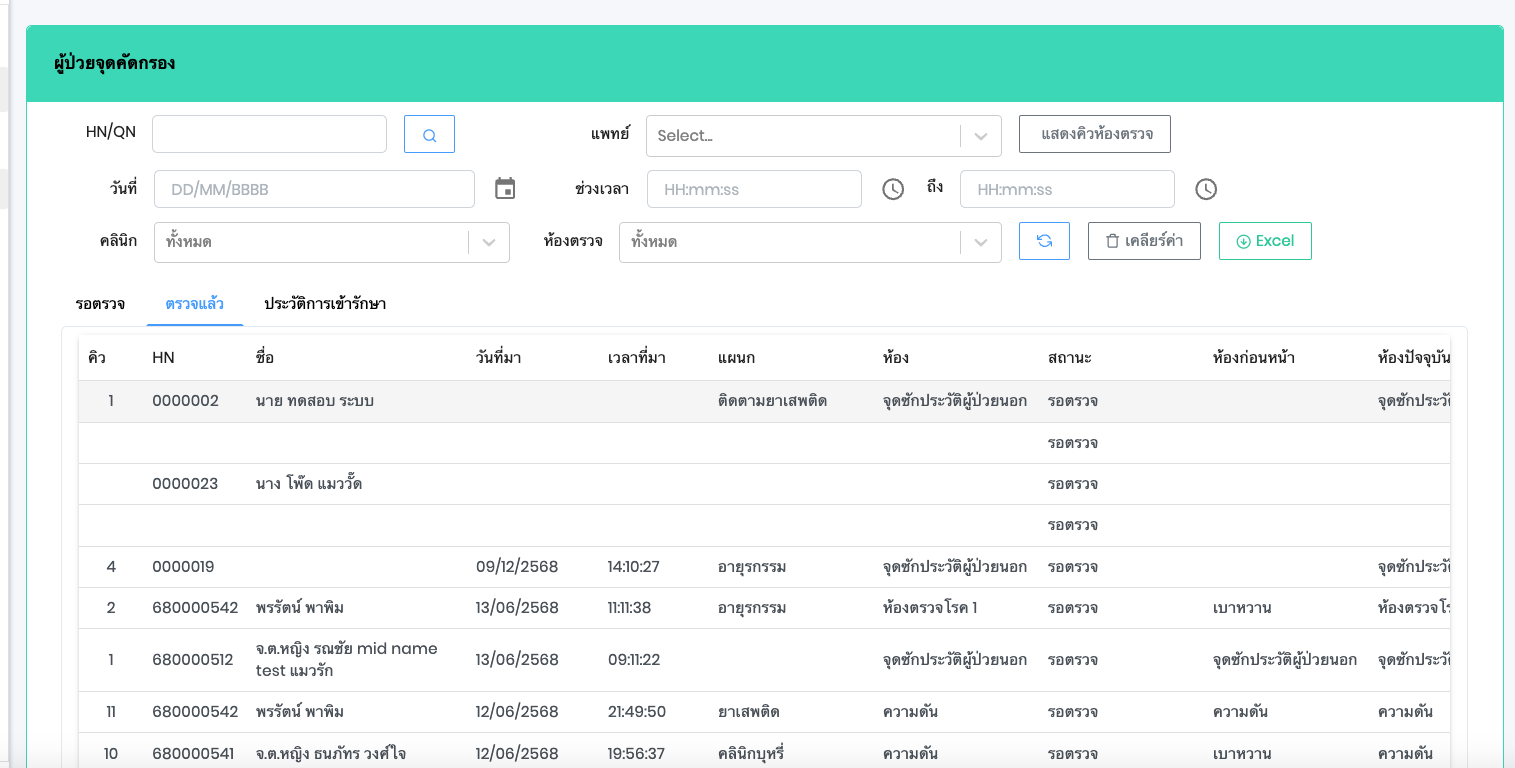1515x768 pixels.
Task: Click time cell 21:49:50
Action: [636, 712]
